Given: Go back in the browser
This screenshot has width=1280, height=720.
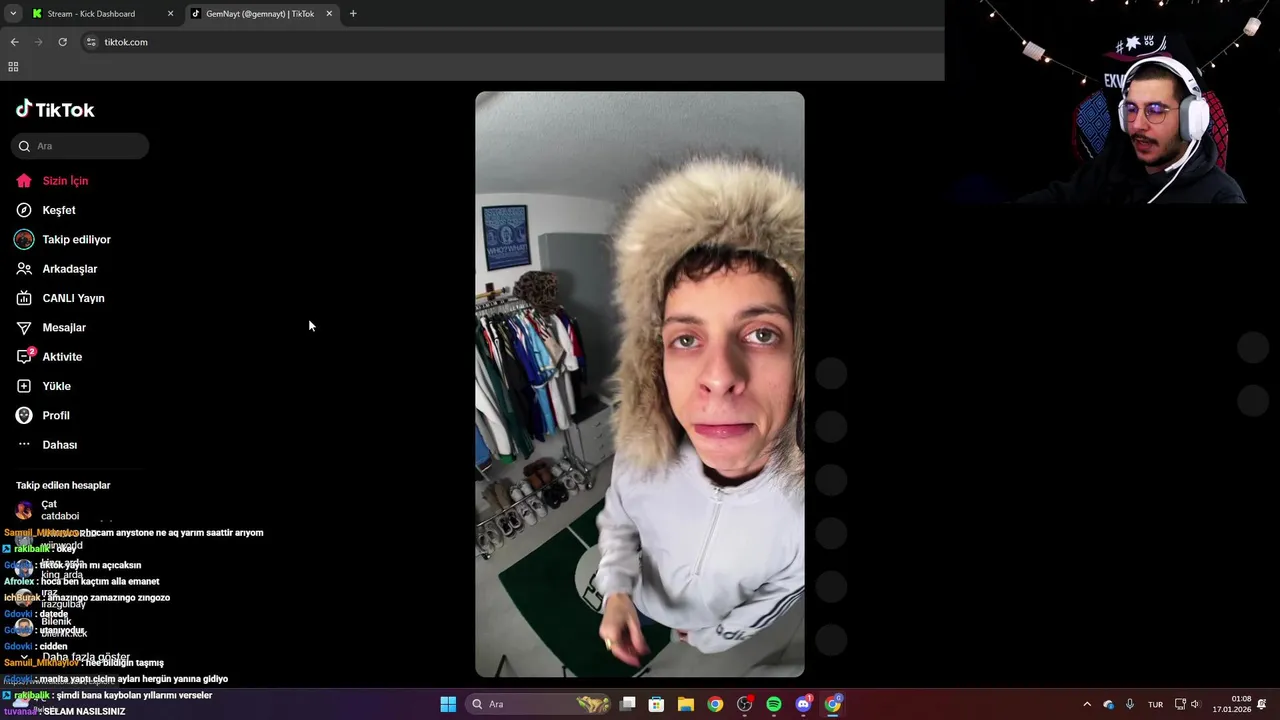Looking at the screenshot, I should tap(14, 42).
